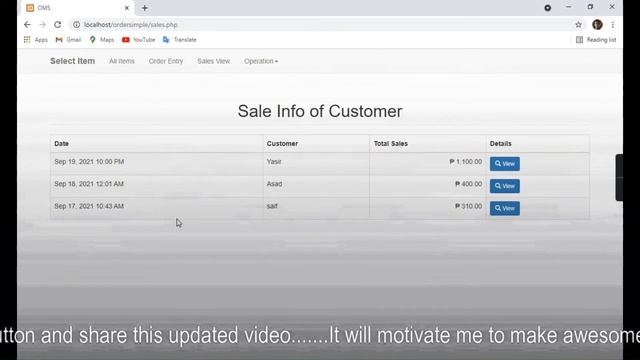Viewport: 640px width, 360px height.
Task: Click the Customer column header
Action: [x=282, y=144]
